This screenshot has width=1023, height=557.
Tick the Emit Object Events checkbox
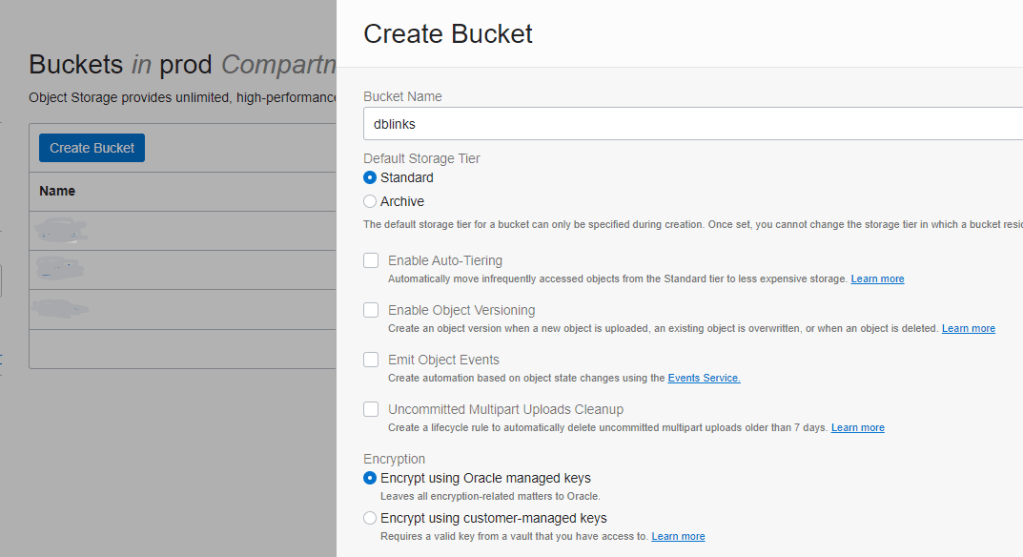(371, 360)
